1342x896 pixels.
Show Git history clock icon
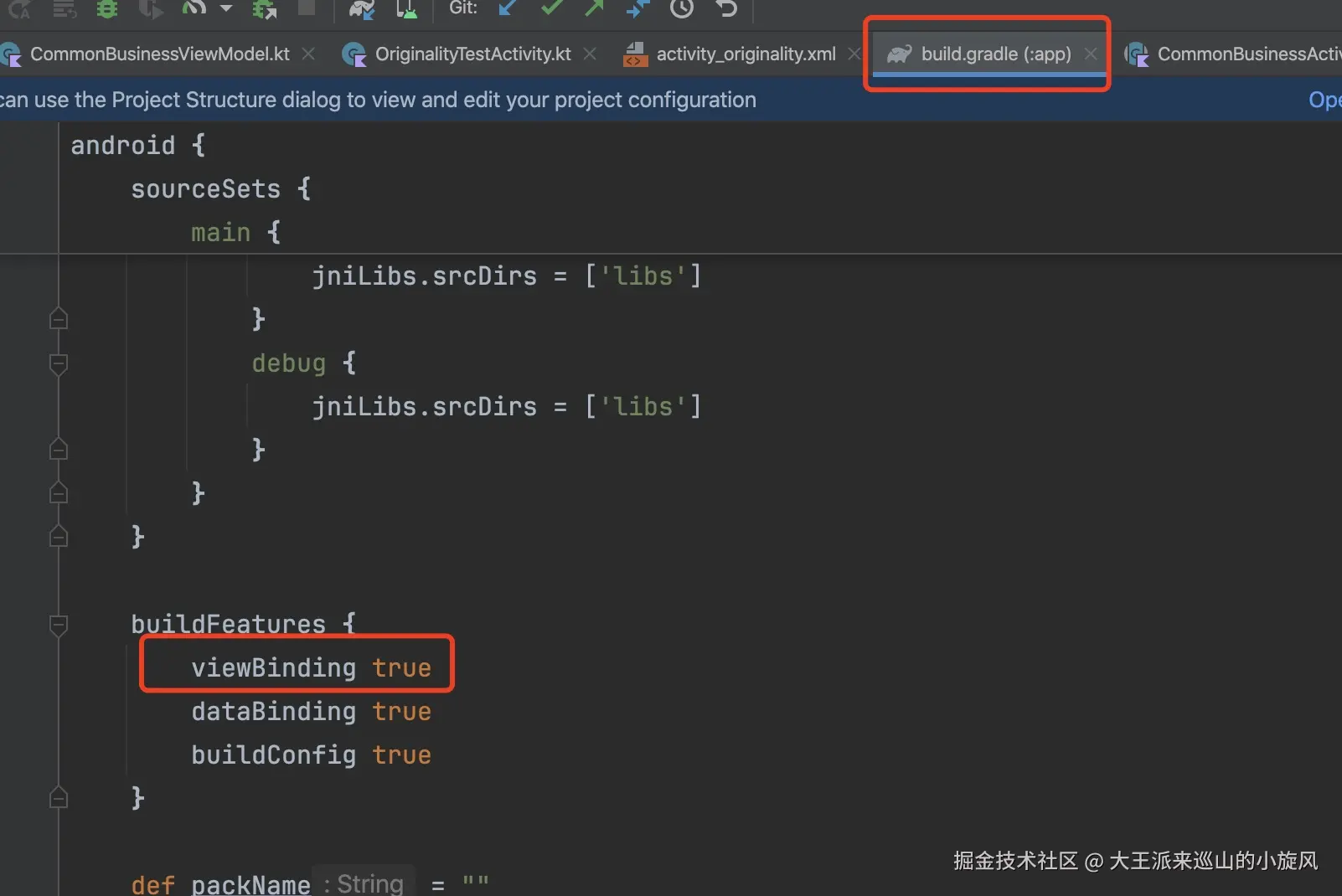click(682, 8)
